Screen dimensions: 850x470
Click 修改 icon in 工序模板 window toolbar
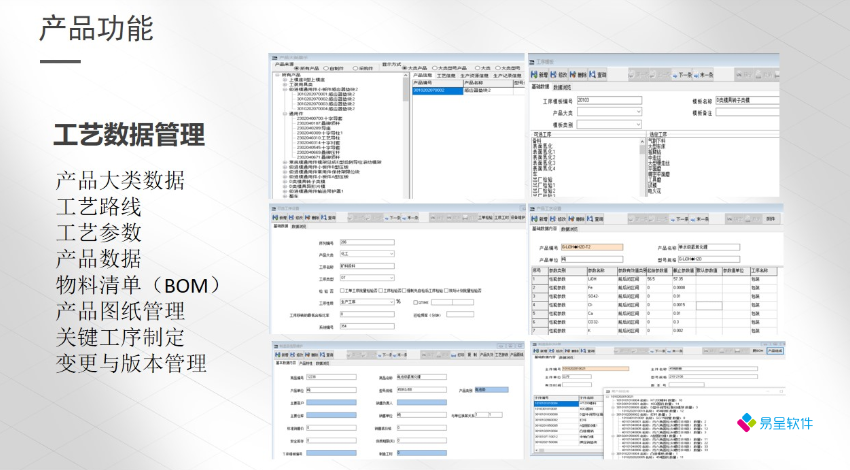(553, 74)
